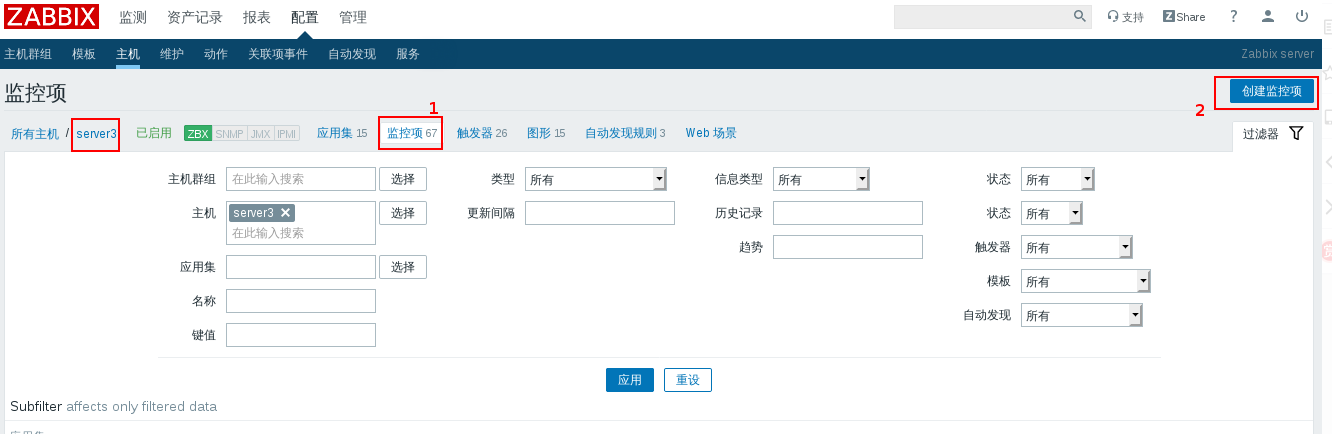Click the 重设 filter button
This screenshot has width=1332, height=434.
(688, 380)
